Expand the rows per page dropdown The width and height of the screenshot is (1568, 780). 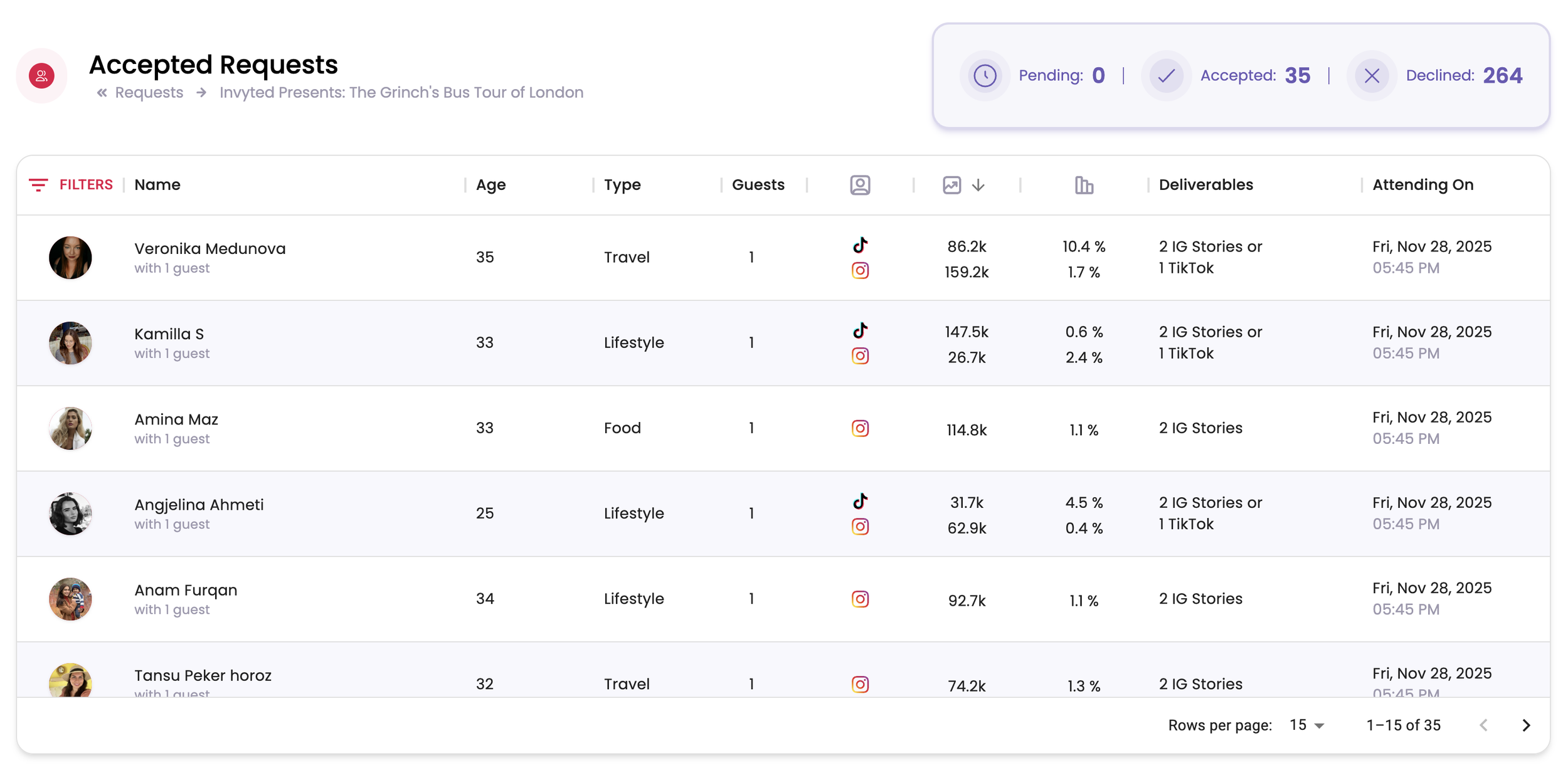(1307, 725)
